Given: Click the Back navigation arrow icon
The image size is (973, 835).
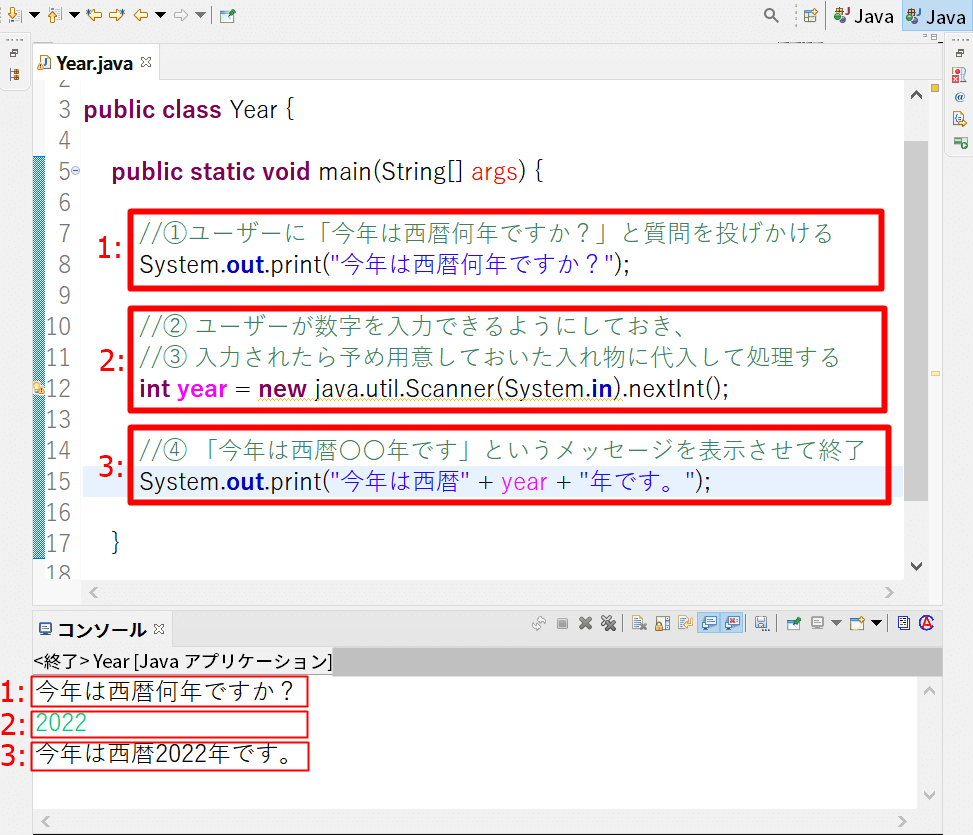Looking at the screenshot, I should tap(139, 16).
